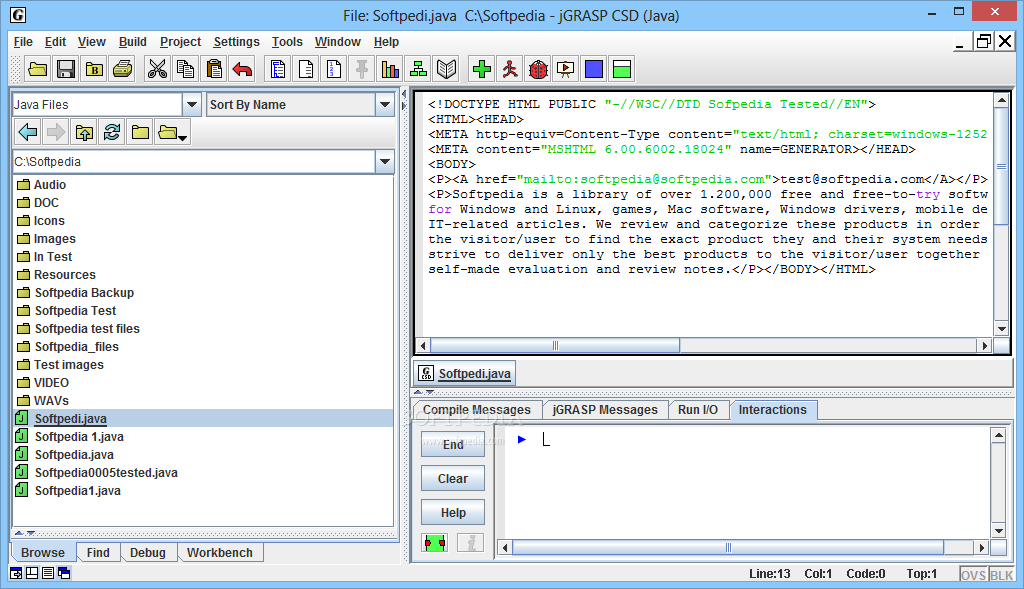Click the window-with-arrow icon in the status bar
1024x589 pixels.
coord(16,573)
